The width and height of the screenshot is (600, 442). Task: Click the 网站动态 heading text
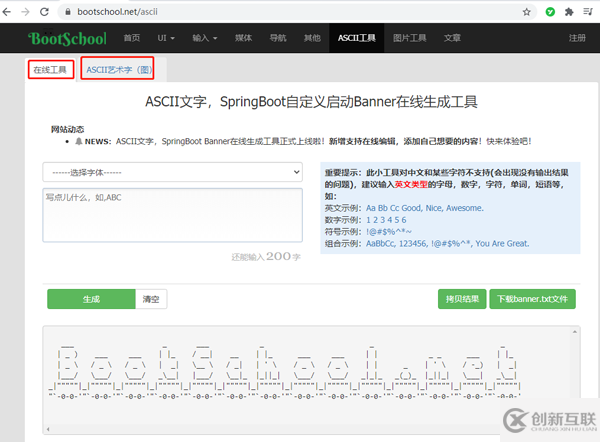pos(67,129)
